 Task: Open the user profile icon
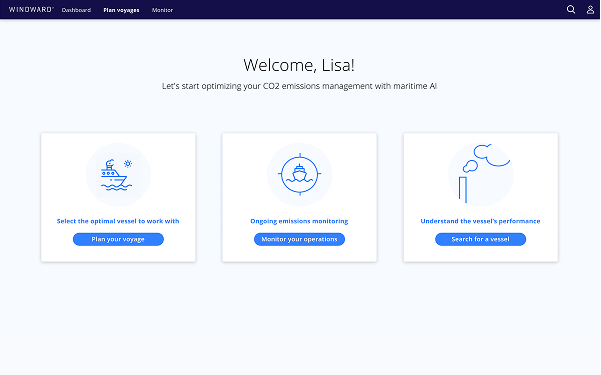point(590,10)
